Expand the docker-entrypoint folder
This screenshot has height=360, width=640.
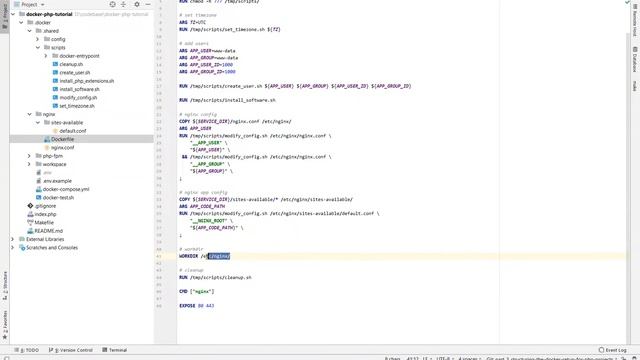click(46, 56)
